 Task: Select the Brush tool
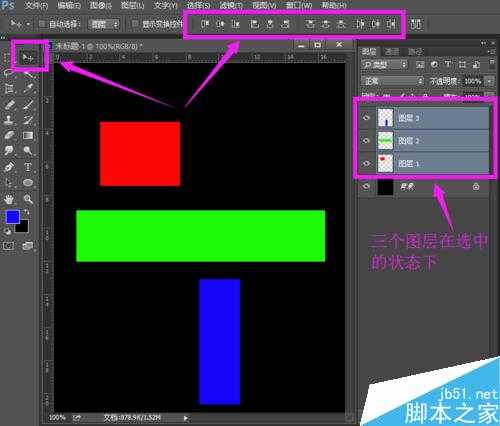pos(28,105)
